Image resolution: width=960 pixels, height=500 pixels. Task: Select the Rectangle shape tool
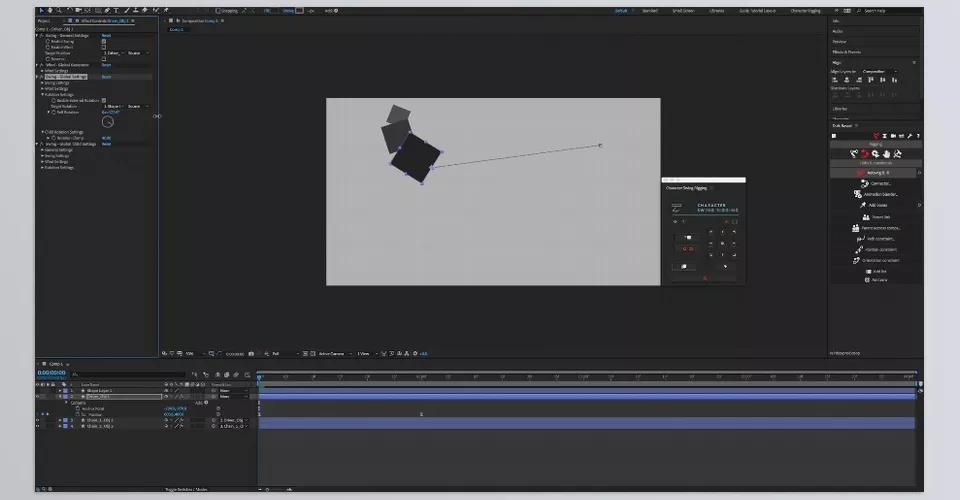[98, 10]
